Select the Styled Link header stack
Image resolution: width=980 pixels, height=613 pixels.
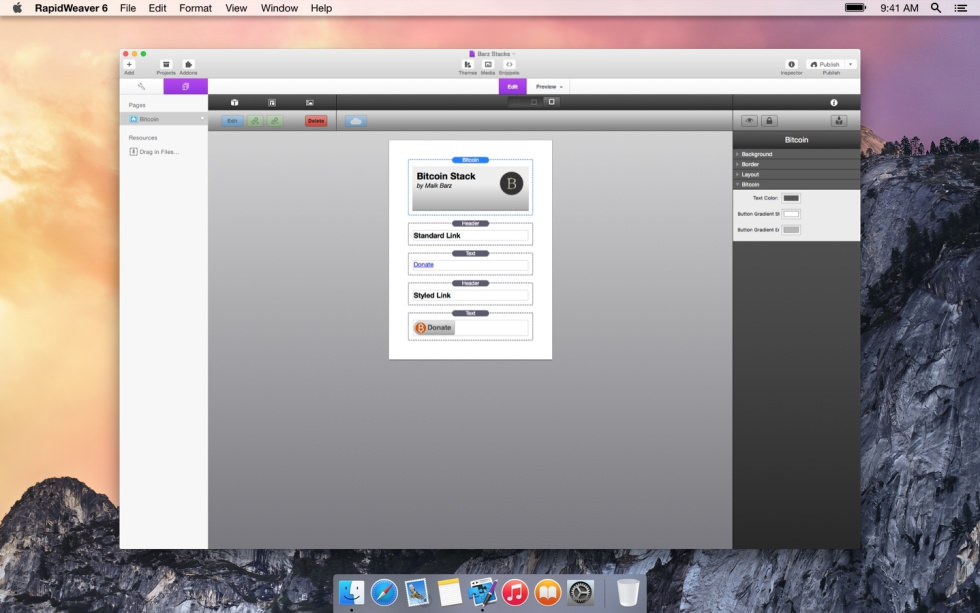470,294
